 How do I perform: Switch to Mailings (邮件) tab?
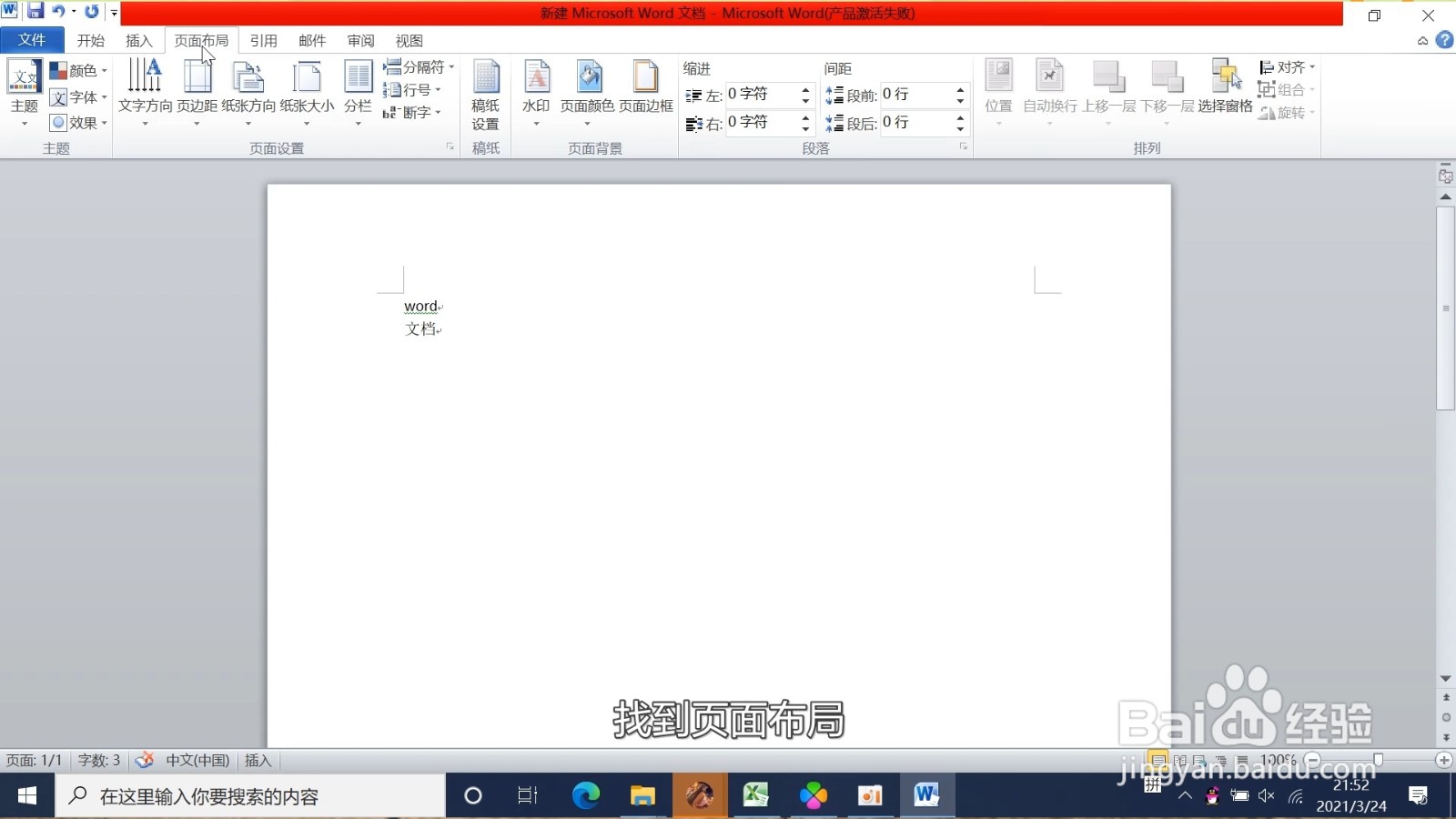click(x=312, y=41)
